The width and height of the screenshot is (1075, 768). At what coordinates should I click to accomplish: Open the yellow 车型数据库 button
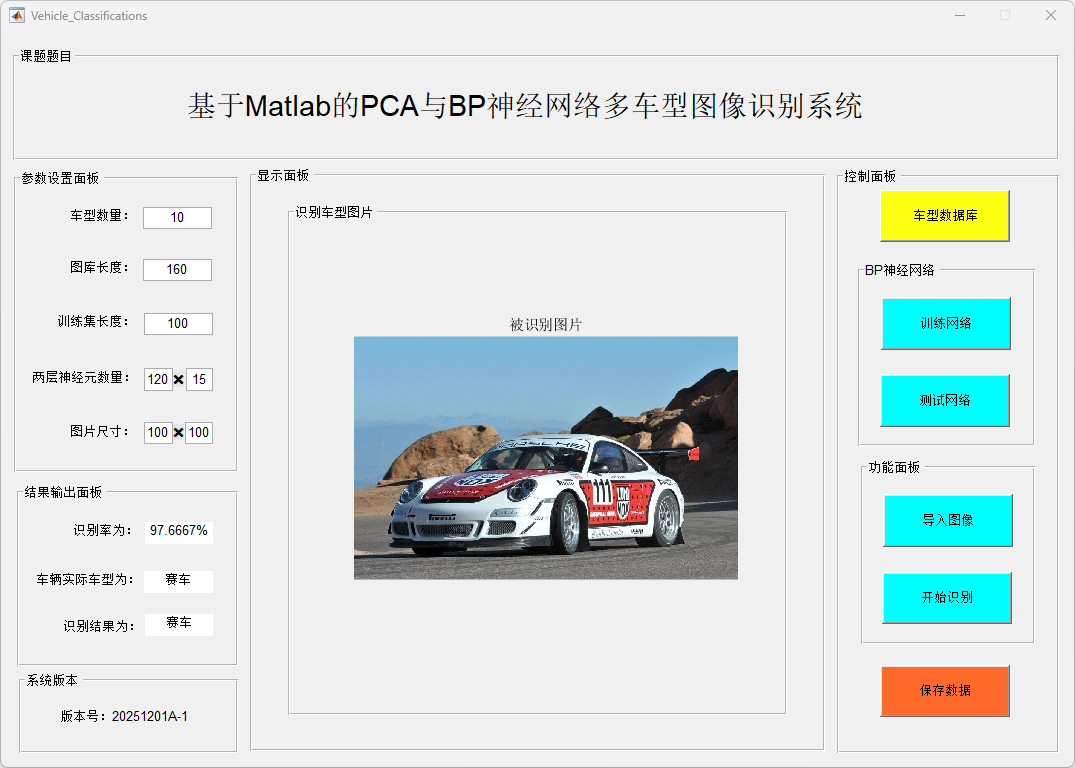[x=945, y=216]
